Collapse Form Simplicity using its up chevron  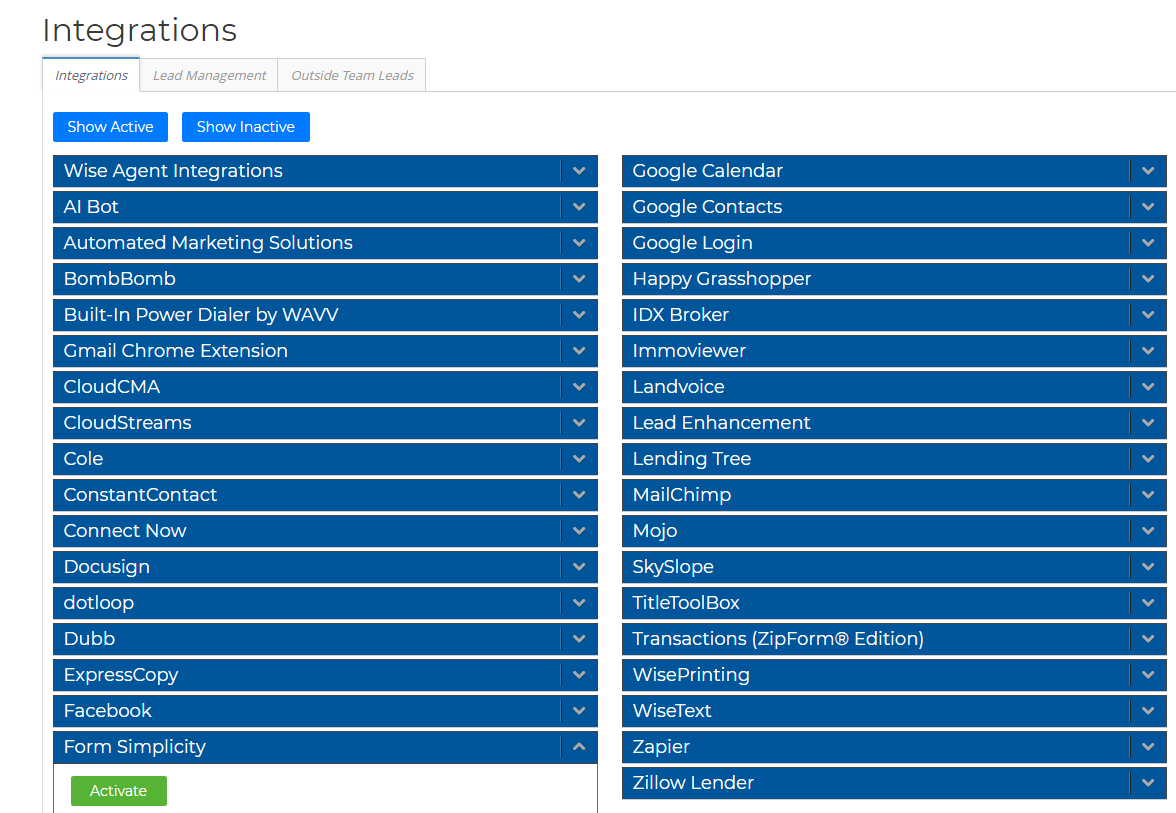pos(579,746)
